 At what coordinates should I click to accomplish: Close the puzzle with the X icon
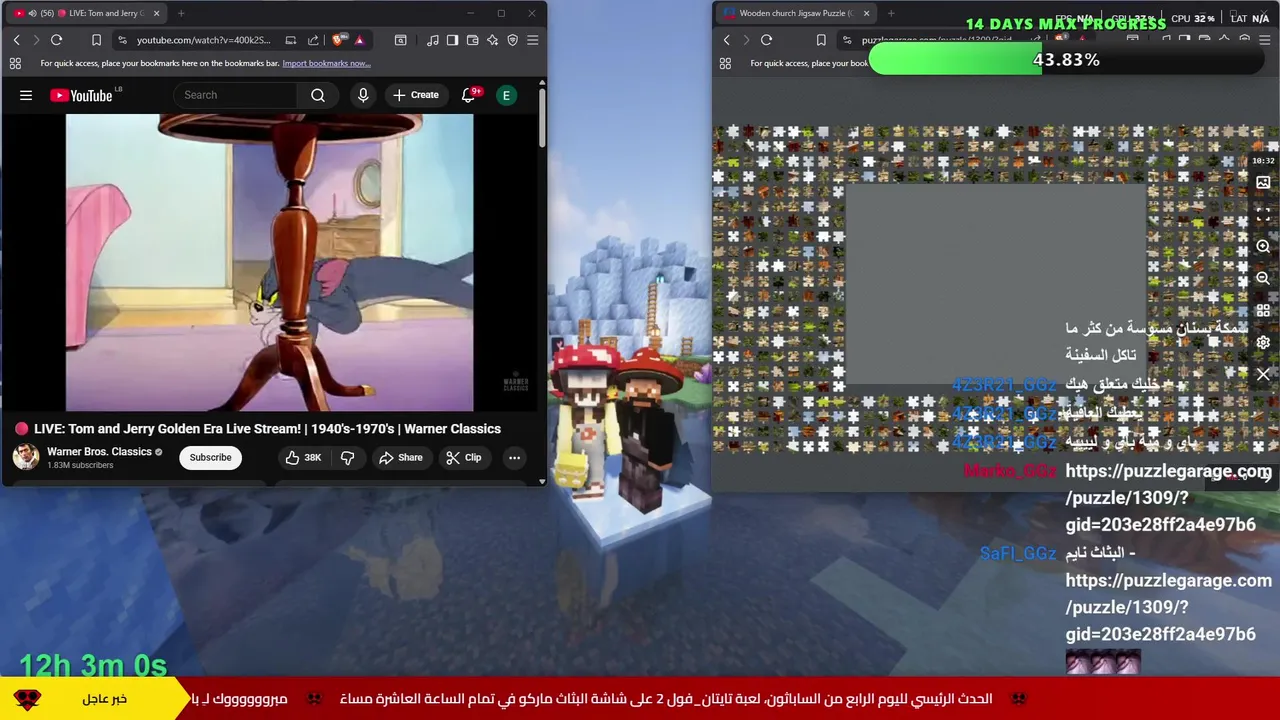[1263, 374]
